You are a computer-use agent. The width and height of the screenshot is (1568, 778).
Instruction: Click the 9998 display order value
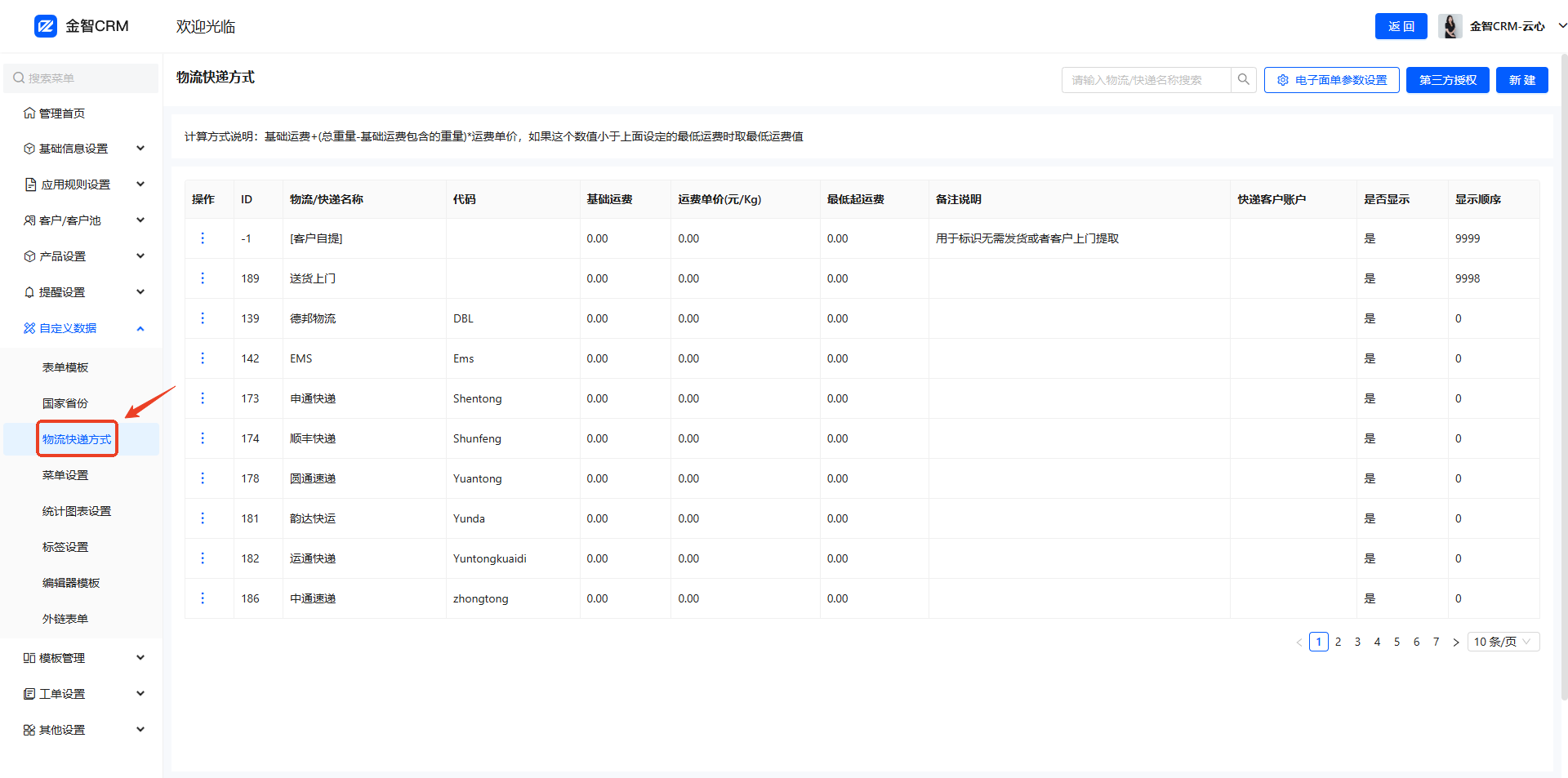click(x=1468, y=278)
